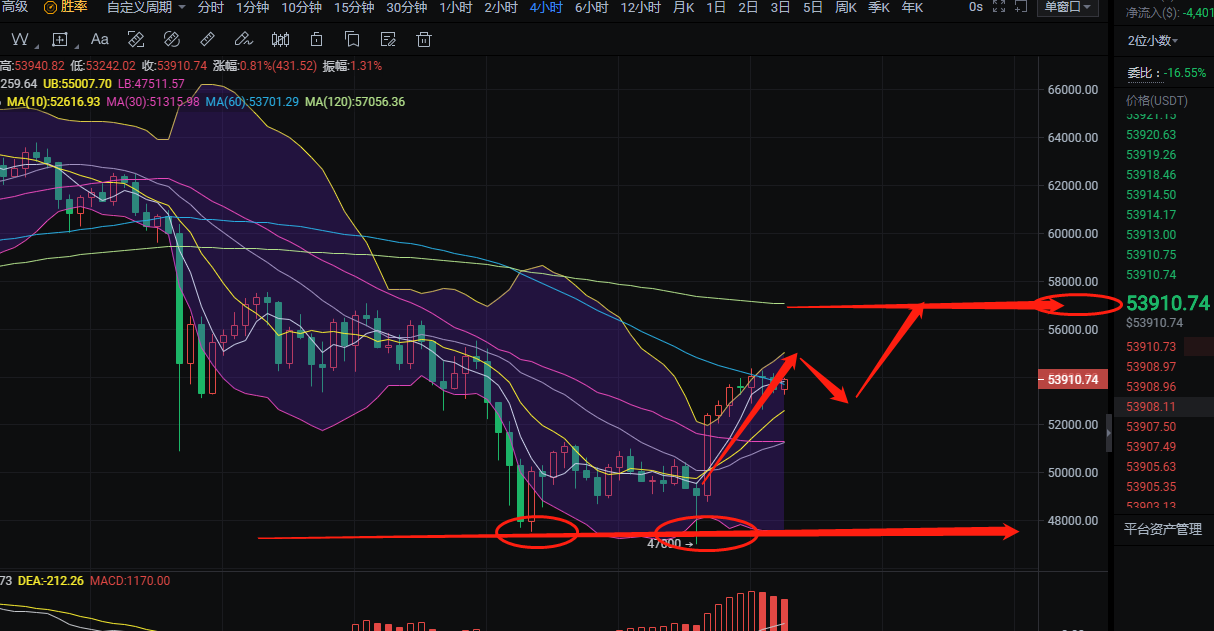
Task: Click the 53908.11 order book price row
Action: pos(1151,406)
